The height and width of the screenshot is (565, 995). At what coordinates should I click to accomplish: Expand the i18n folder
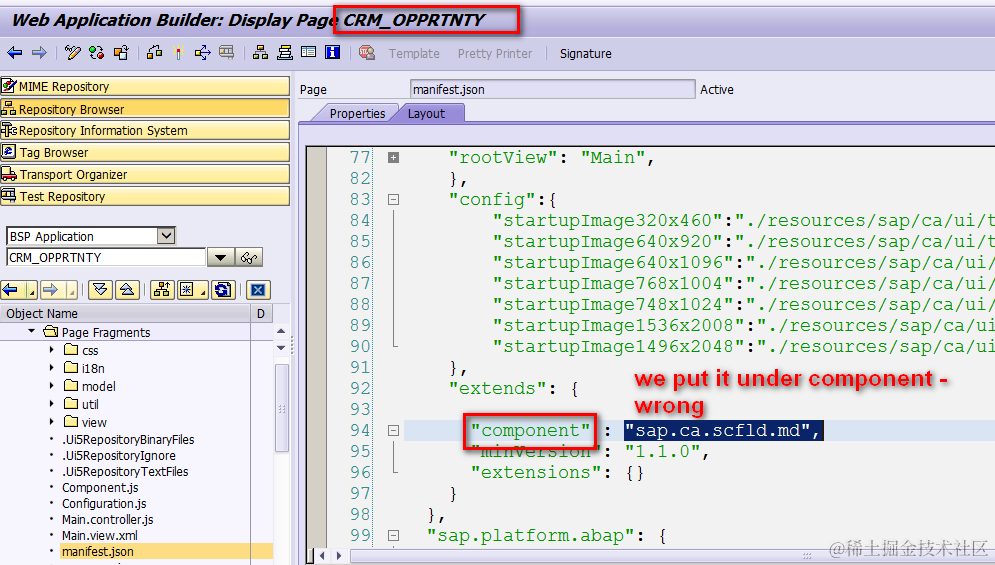point(52,368)
